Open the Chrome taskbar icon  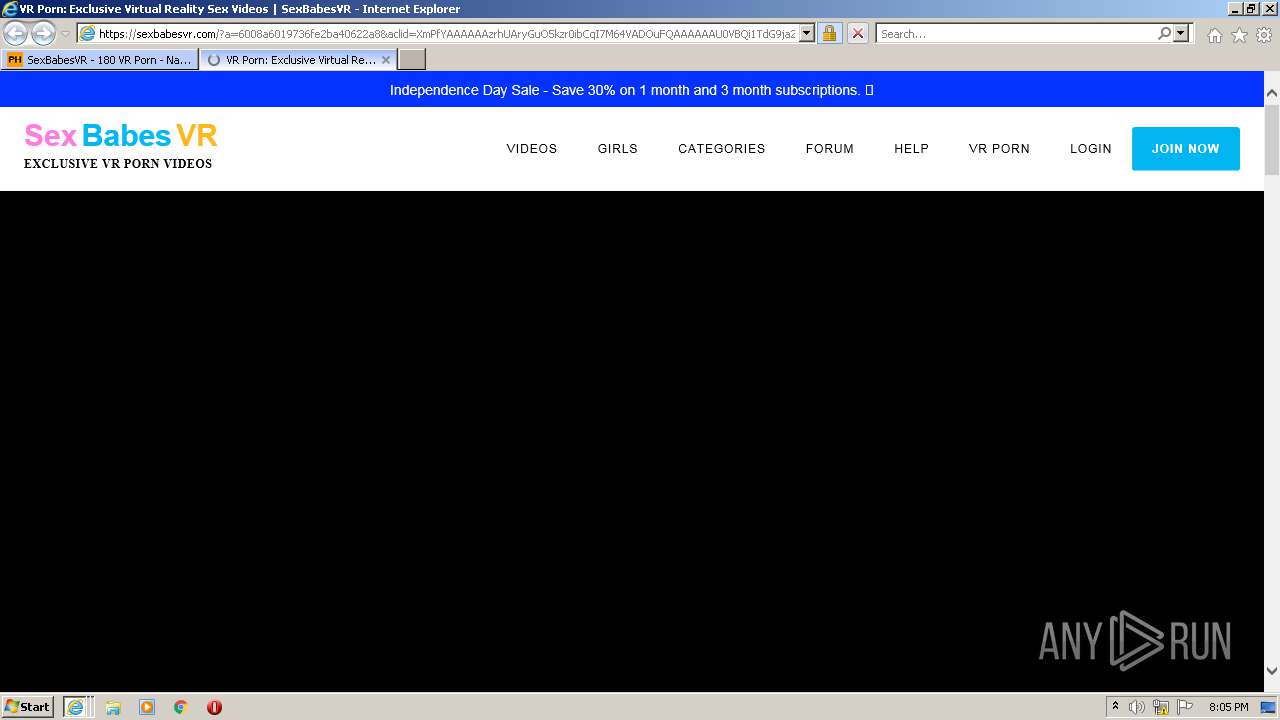tap(181, 707)
